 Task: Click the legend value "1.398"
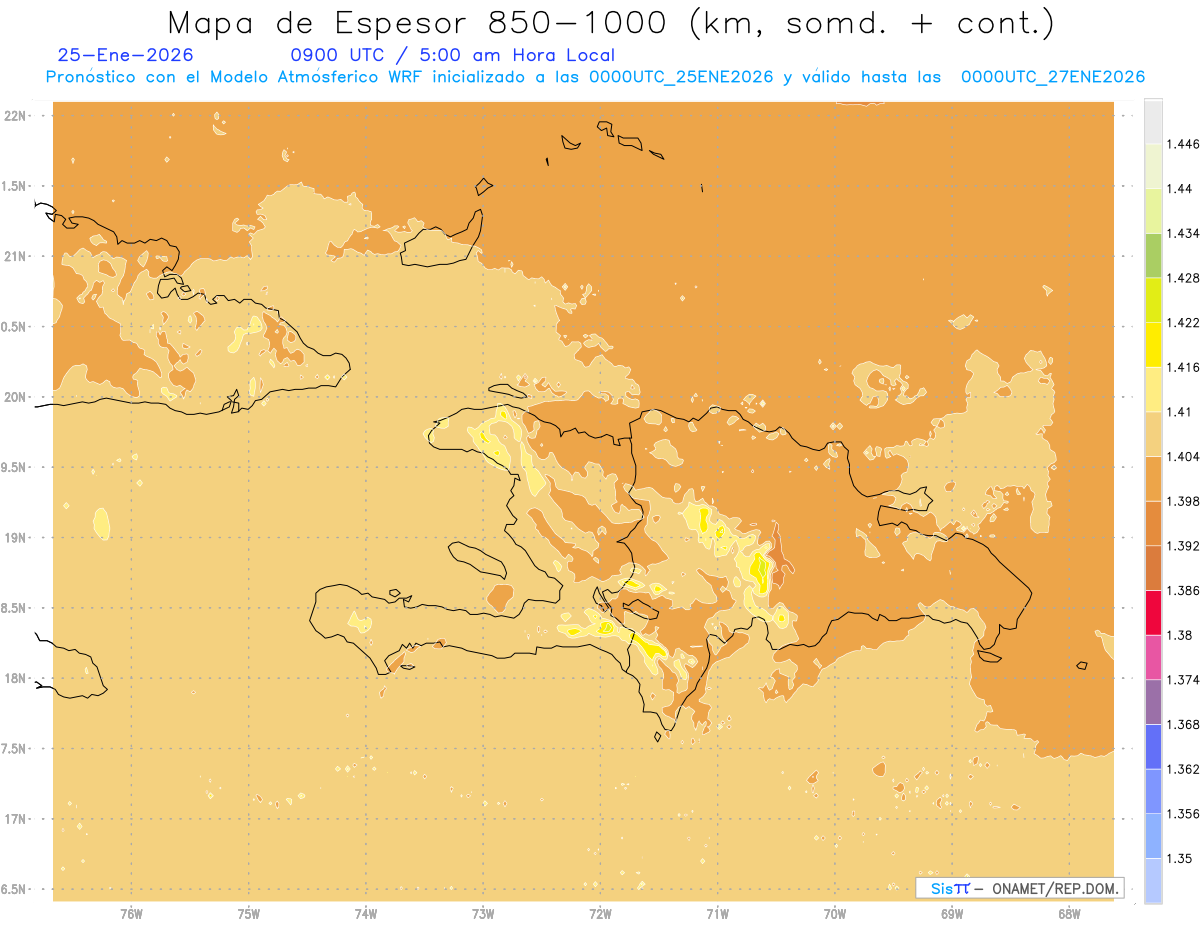(1183, 501)
